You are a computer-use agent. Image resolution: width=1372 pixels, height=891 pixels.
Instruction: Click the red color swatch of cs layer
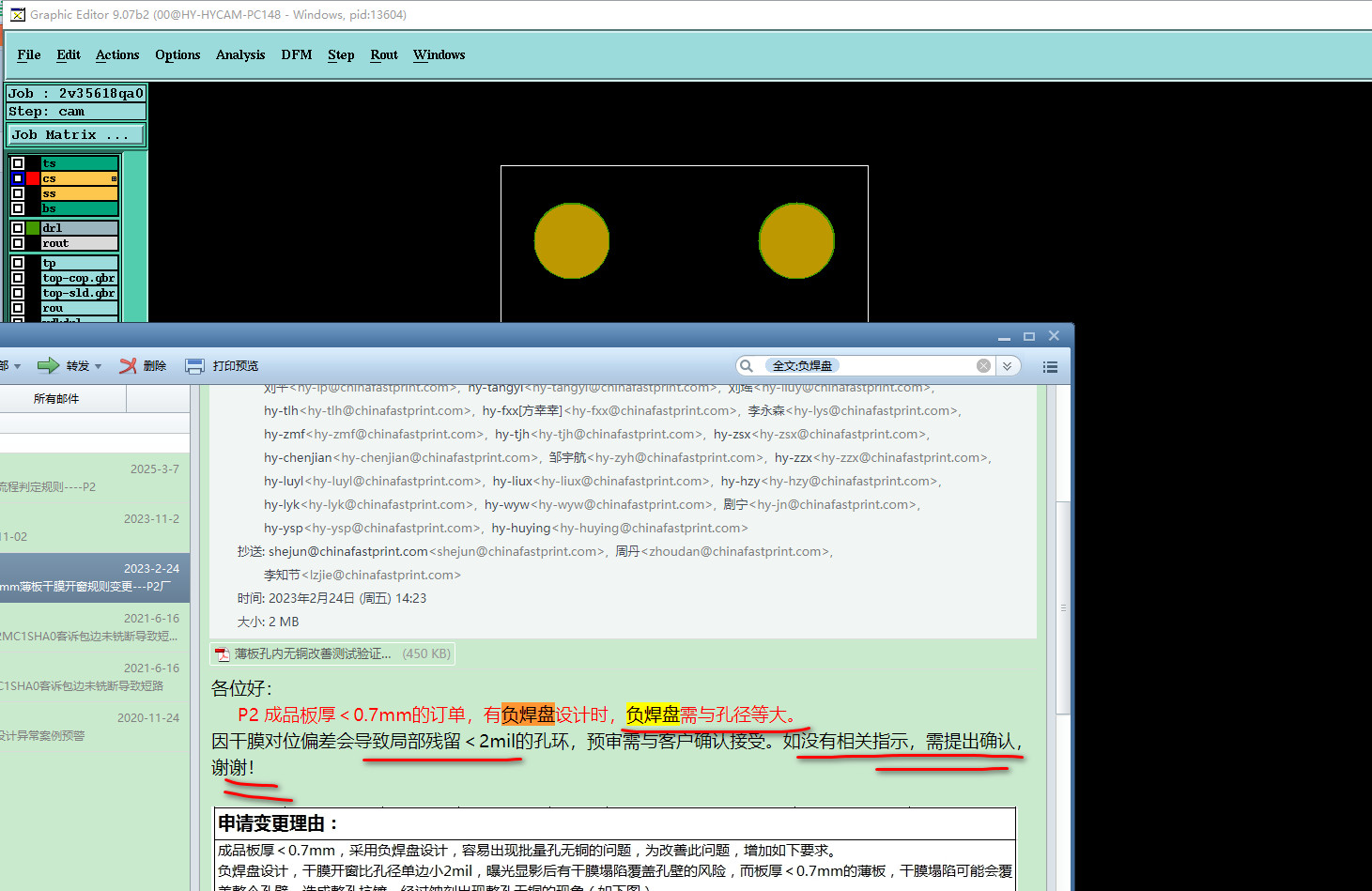click(x=33, y=178)
